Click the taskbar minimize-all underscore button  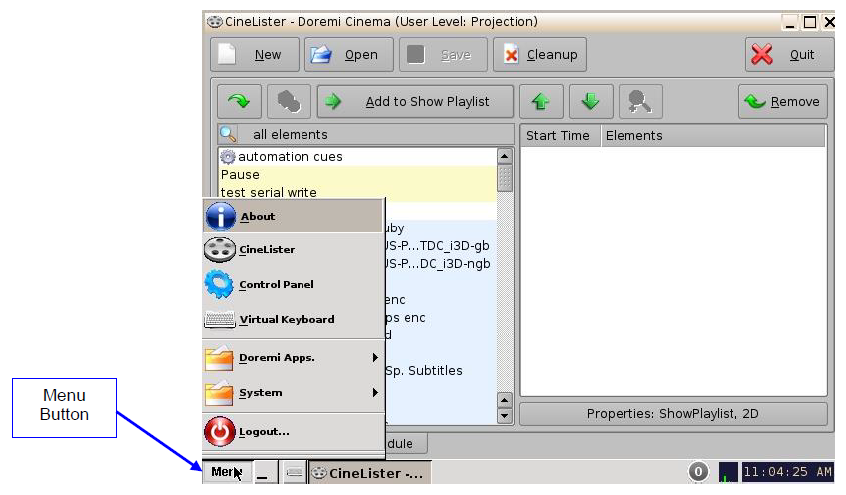coord(265,472)
